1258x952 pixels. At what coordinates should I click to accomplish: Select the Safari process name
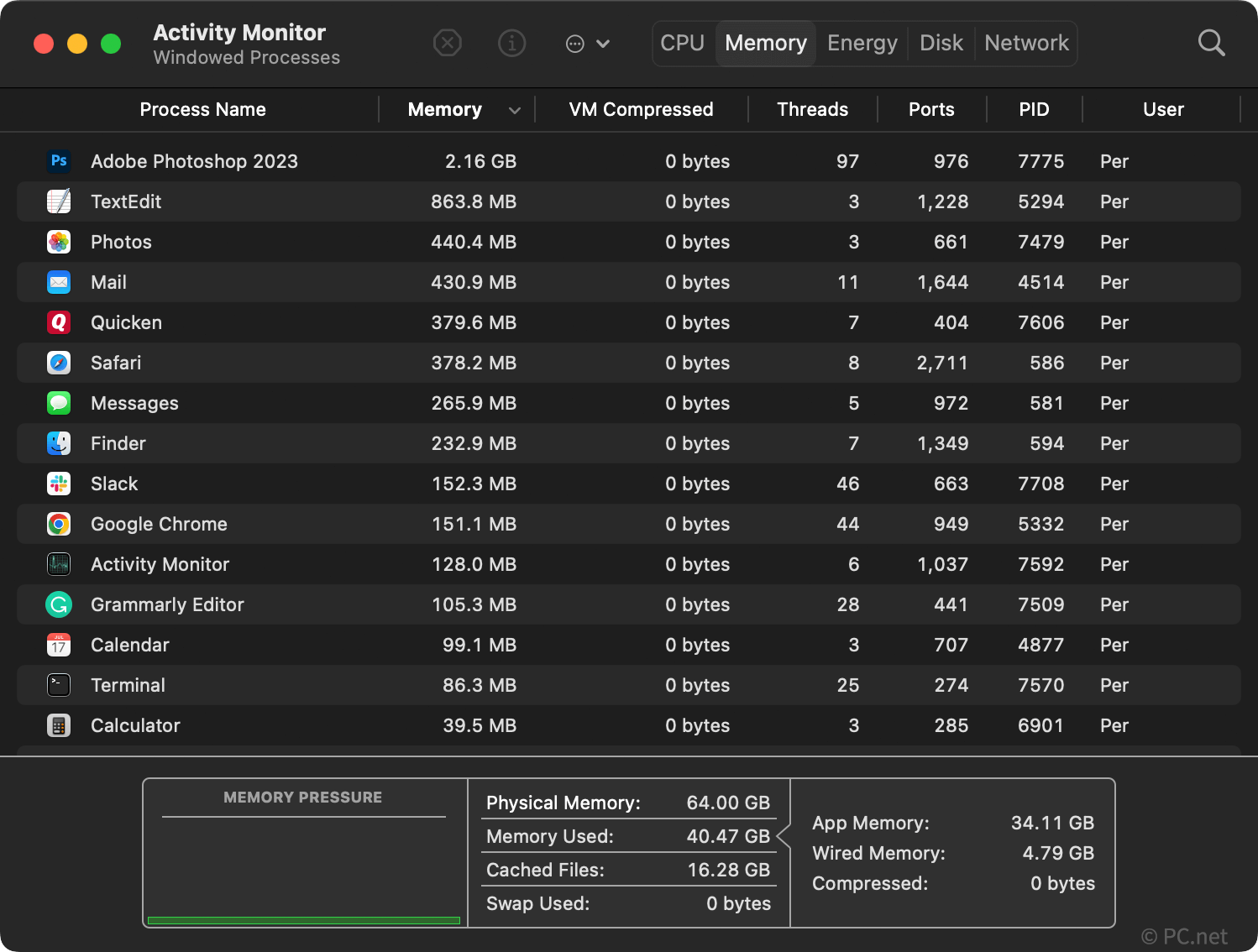[116, 363]
